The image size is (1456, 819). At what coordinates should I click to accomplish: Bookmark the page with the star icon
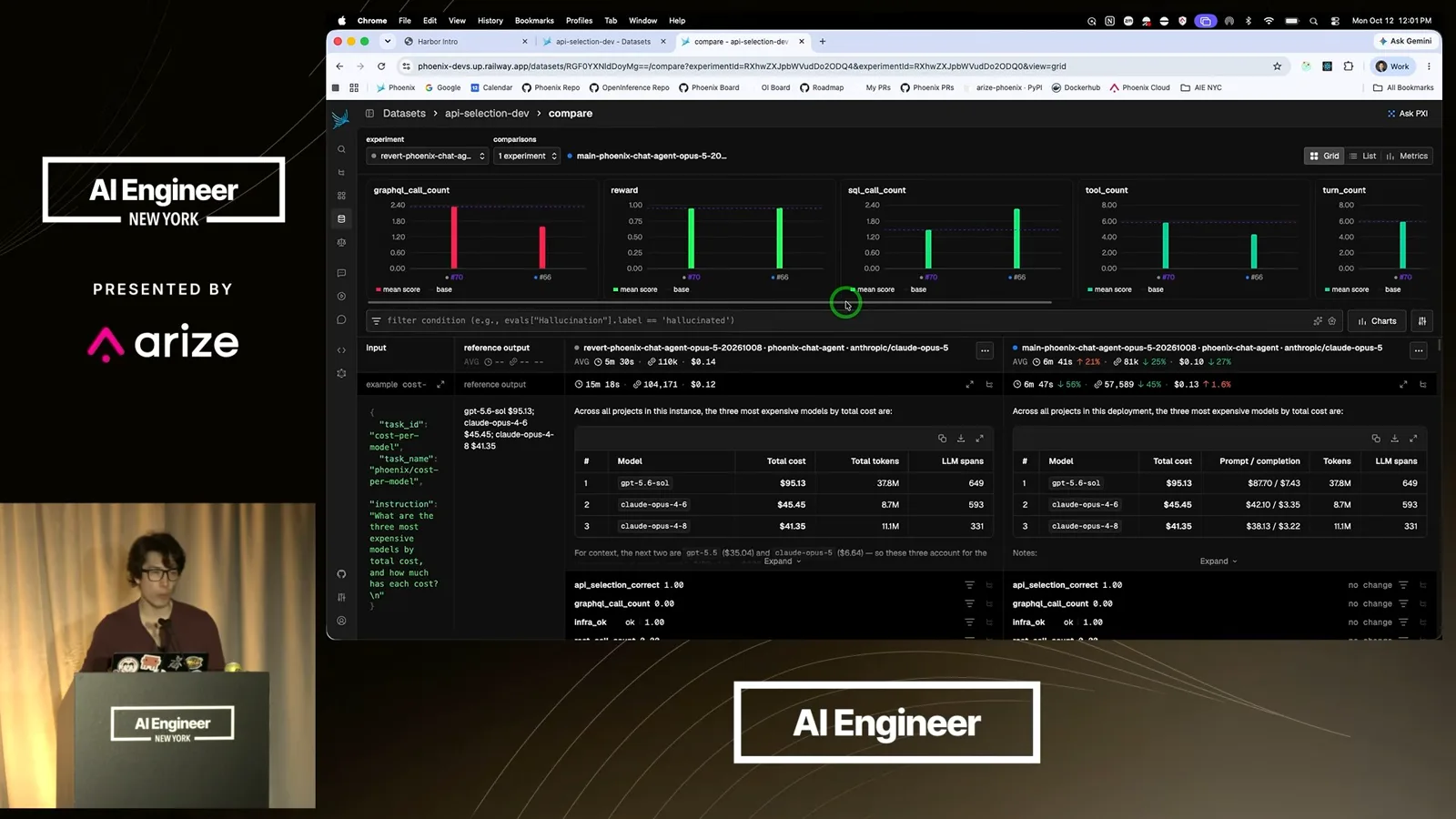pyautogui.click(x=1277, y=66)
